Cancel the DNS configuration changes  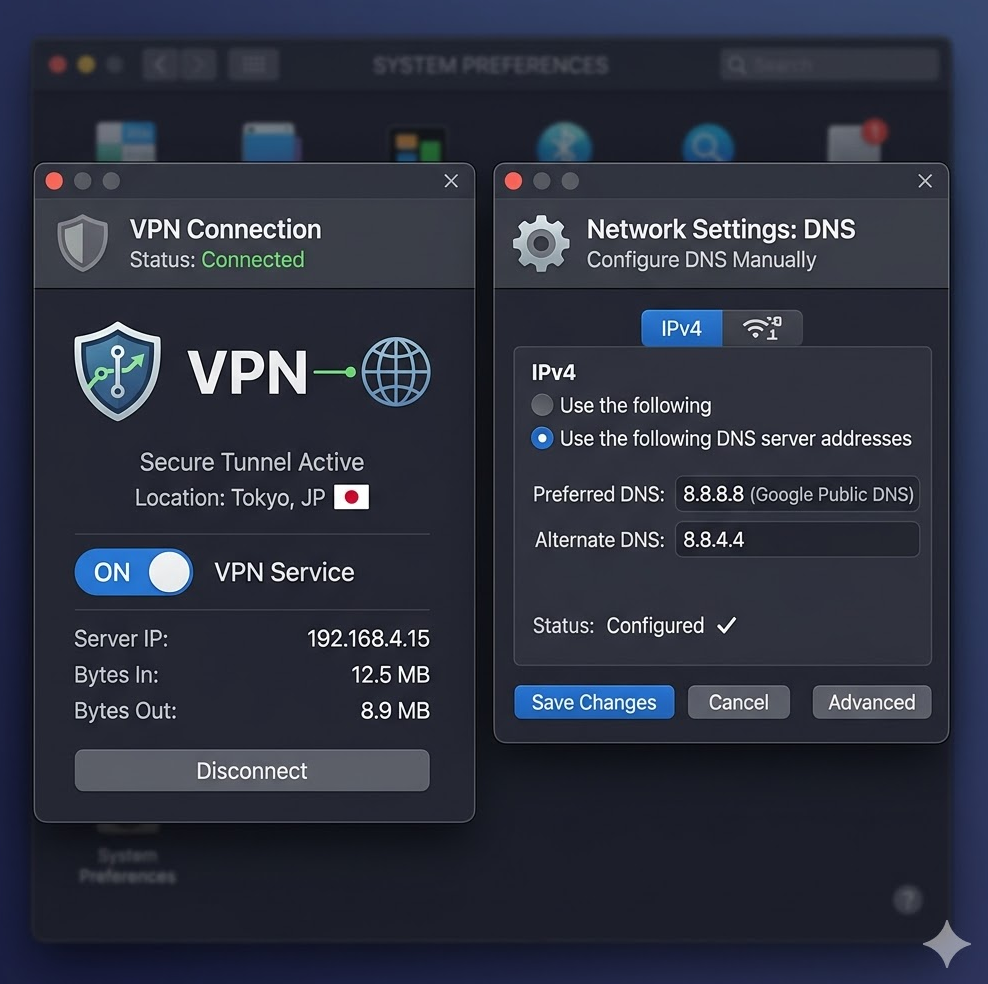point(738,702)
